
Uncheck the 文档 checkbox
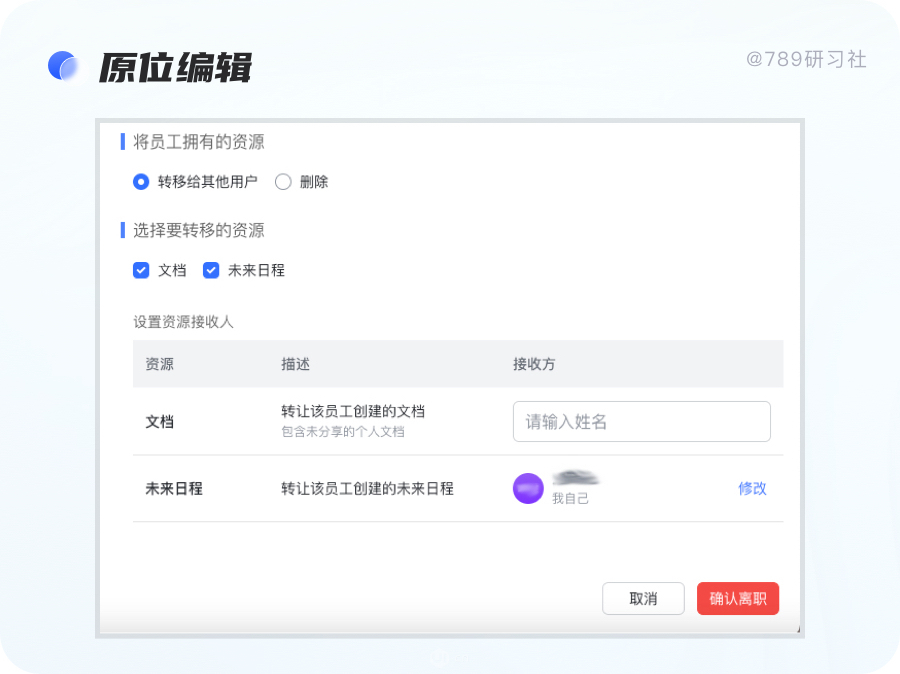pyautogui.click(x=141, y=270)
